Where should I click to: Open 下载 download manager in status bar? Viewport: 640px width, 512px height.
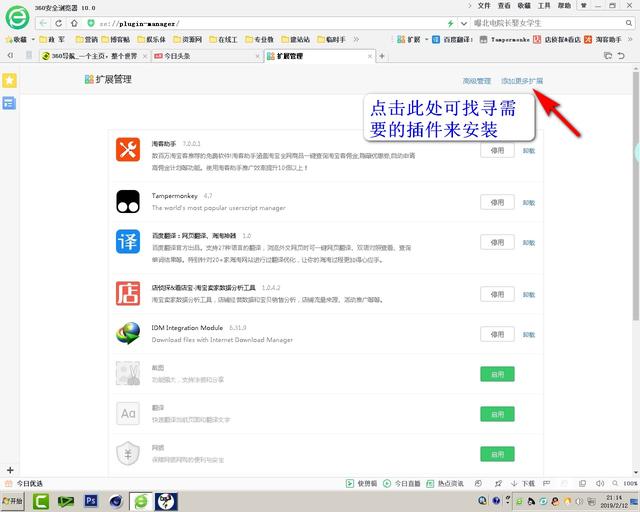click(523, 483)
